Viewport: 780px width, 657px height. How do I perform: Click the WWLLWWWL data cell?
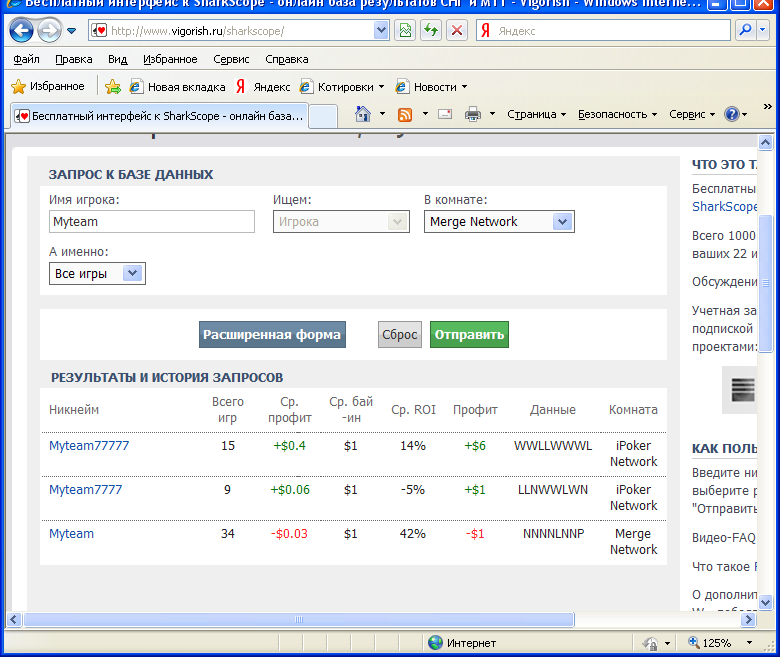click(553, 446)
